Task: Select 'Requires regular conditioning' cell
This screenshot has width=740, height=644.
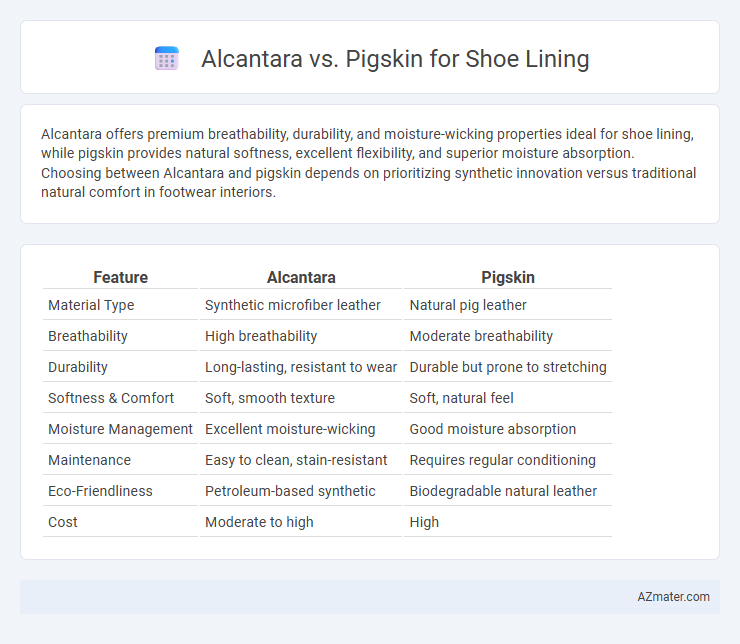Action: coord(503,460)
